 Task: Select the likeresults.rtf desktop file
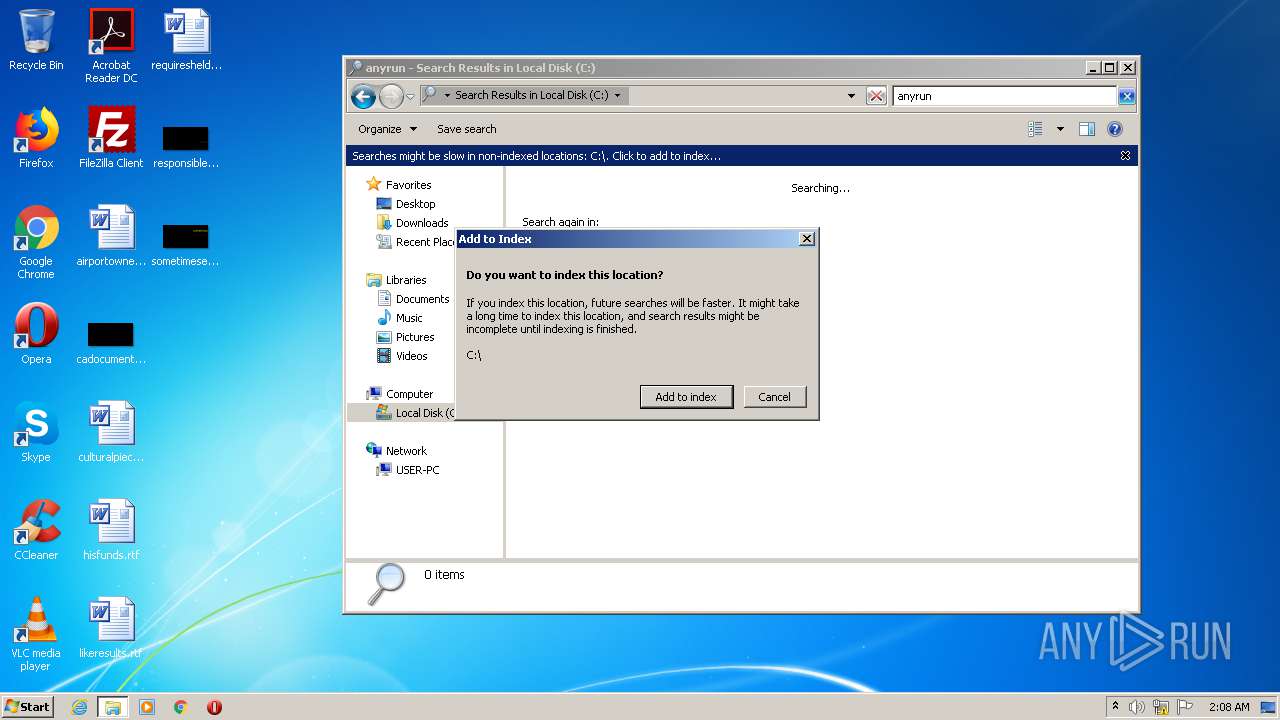tap(111, 628)
